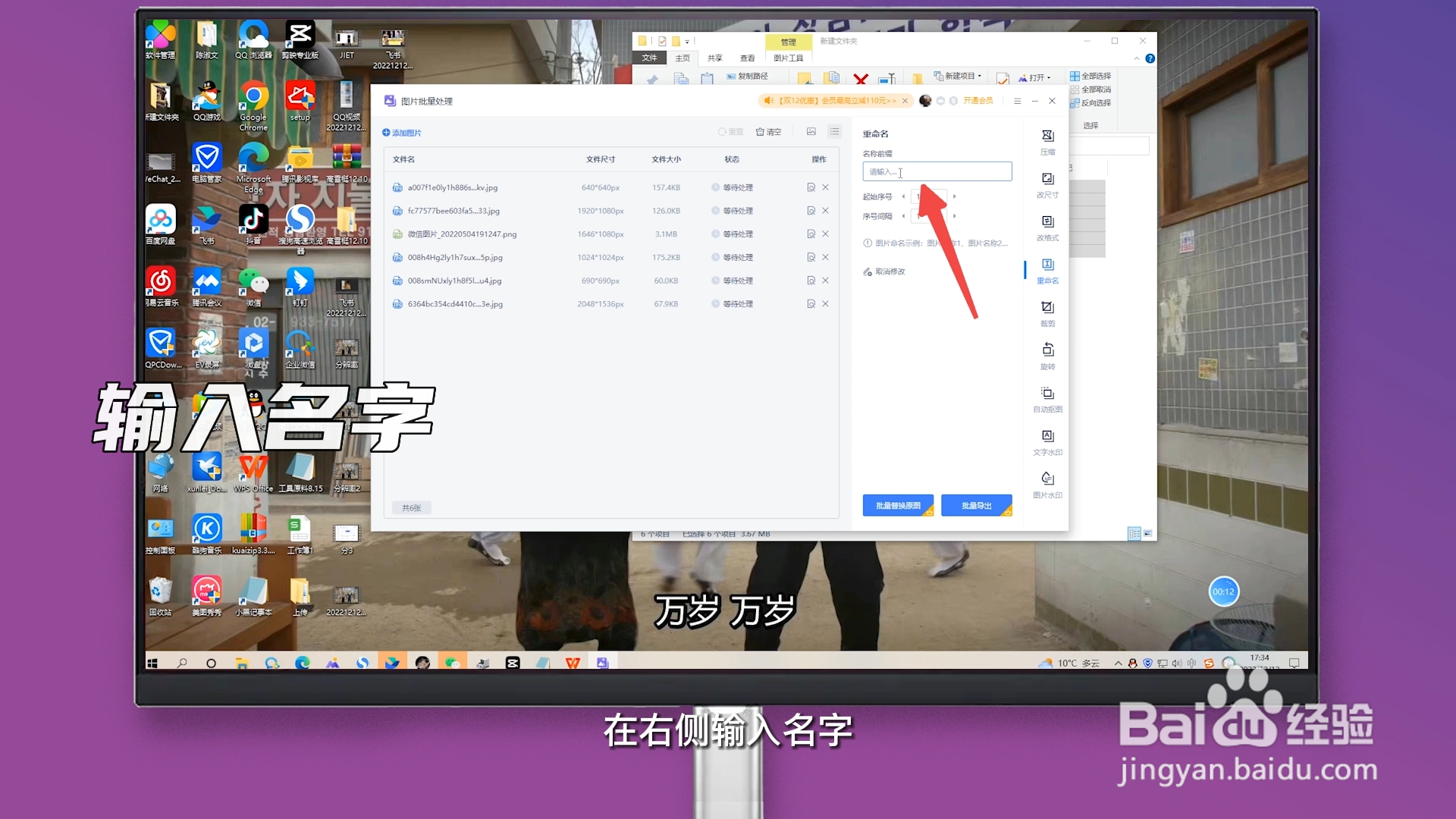1456x819 pixels.
Task: Click the red delete X in Explorer ribbon
Action: coord(861,79)
